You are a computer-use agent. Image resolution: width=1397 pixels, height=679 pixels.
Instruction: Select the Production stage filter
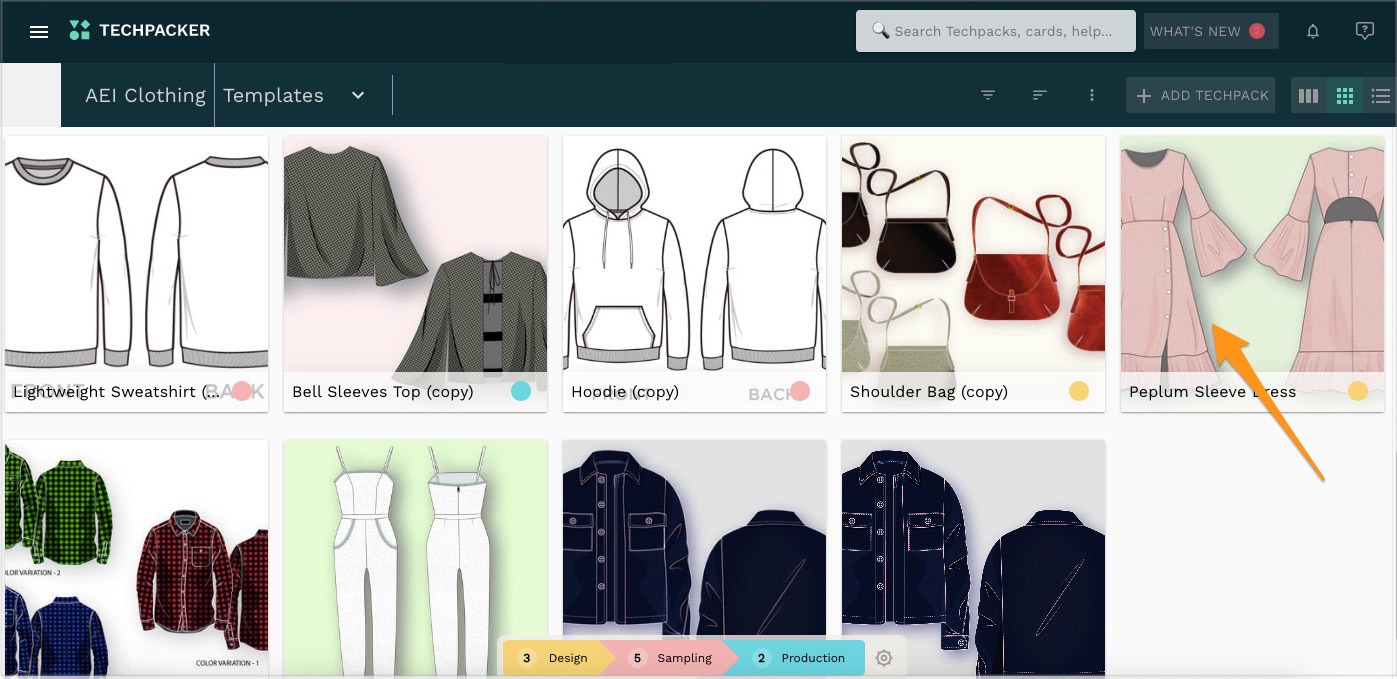[802, 658]
